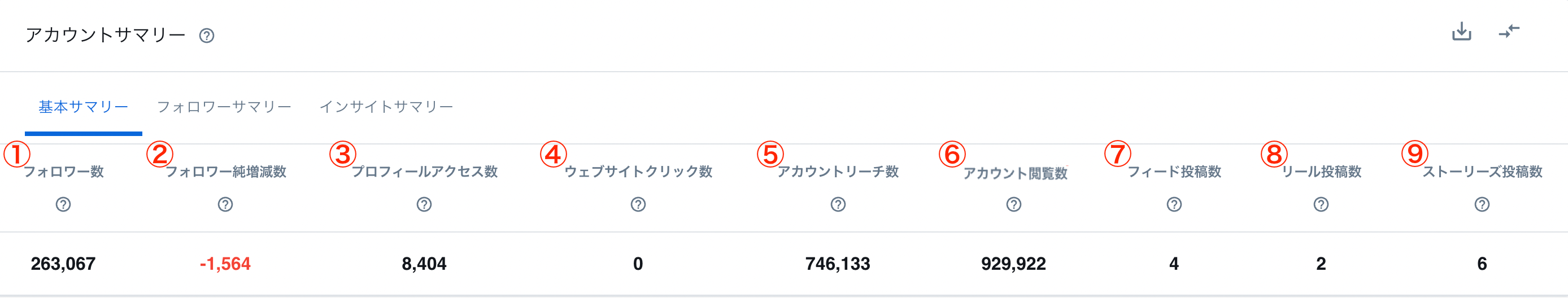View help for アカウントリーチ数
This screenshot has height=298, width=1568.
(x=838, y=204)
